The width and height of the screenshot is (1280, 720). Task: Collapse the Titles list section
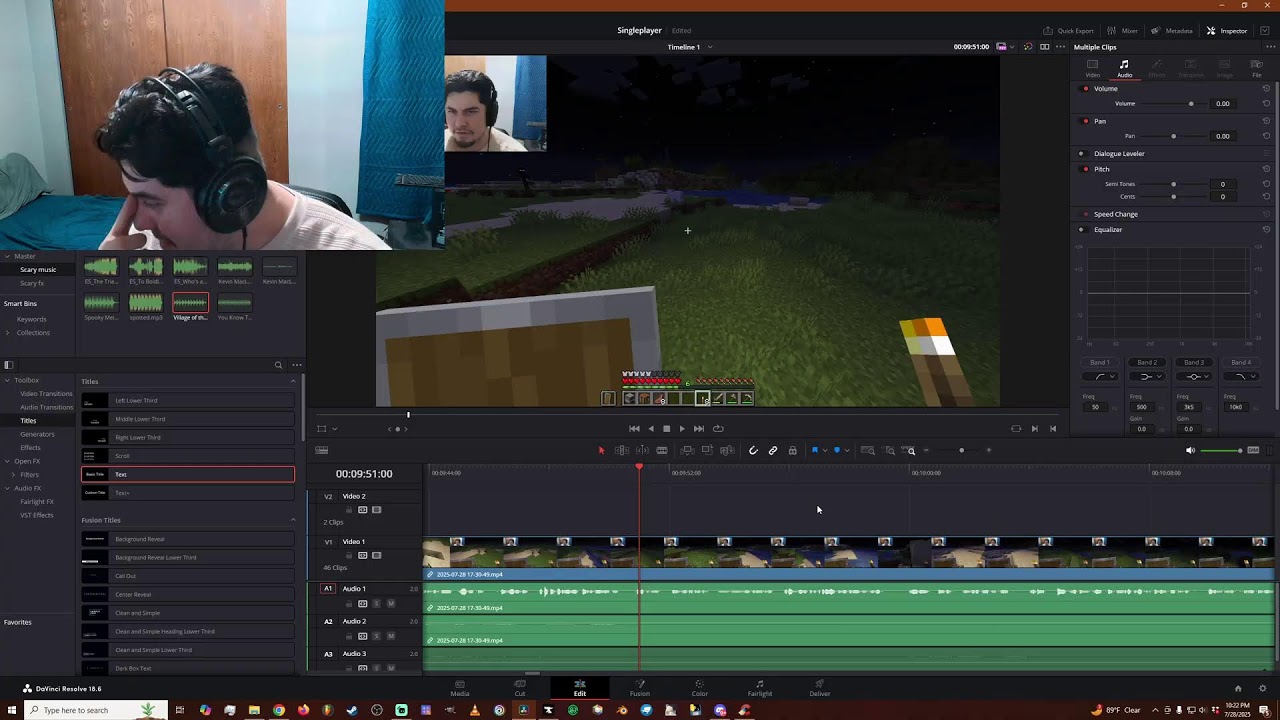[x=293, y=381]
